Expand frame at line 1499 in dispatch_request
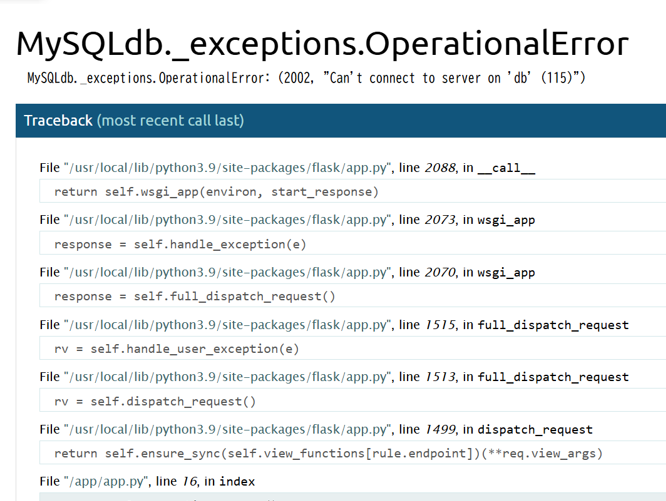 (x=316, y=430)
